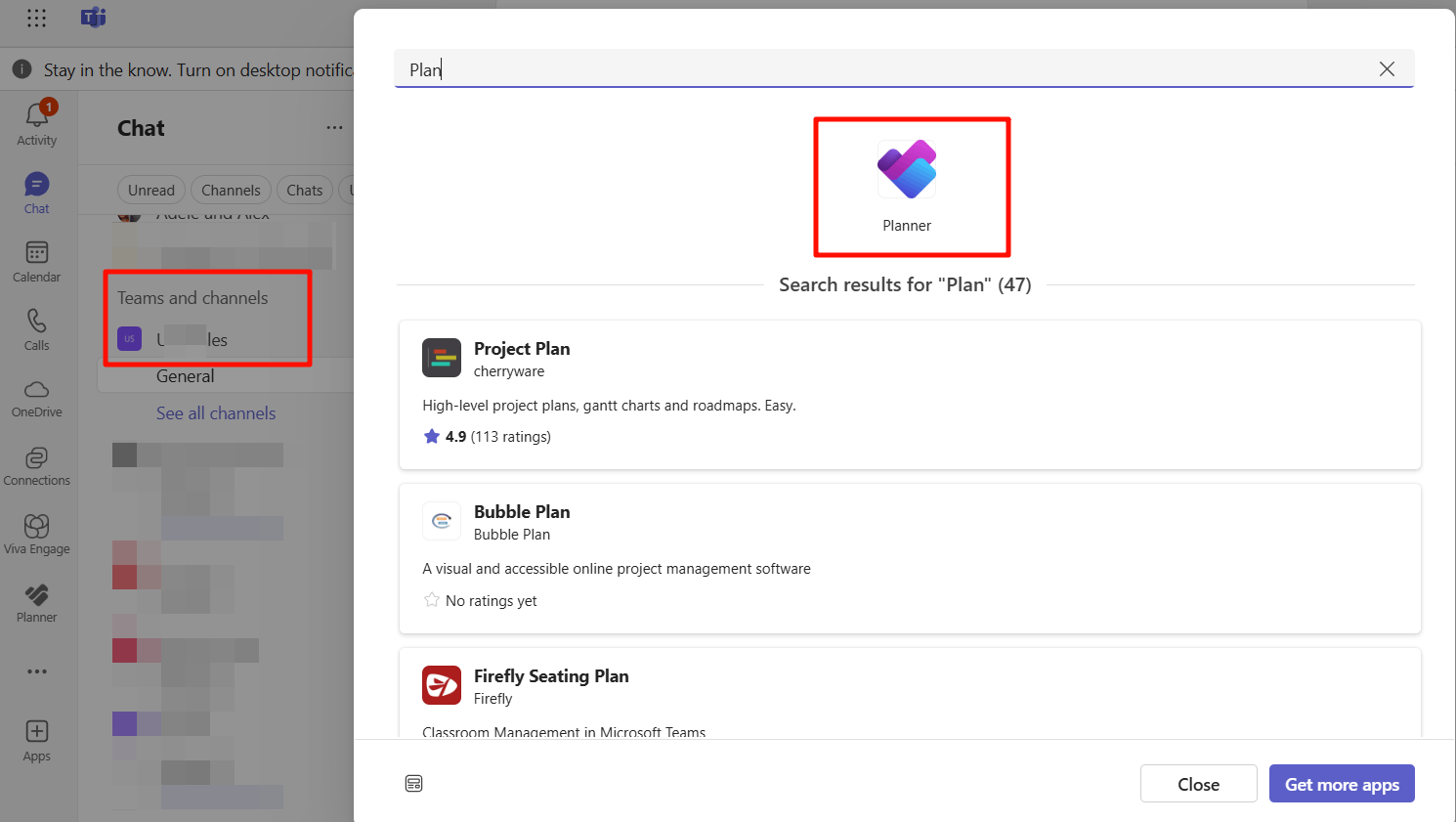Screen dimensions: 1456x822
Task: Click the Microsoft Teams logo
Action: [93, 19]
